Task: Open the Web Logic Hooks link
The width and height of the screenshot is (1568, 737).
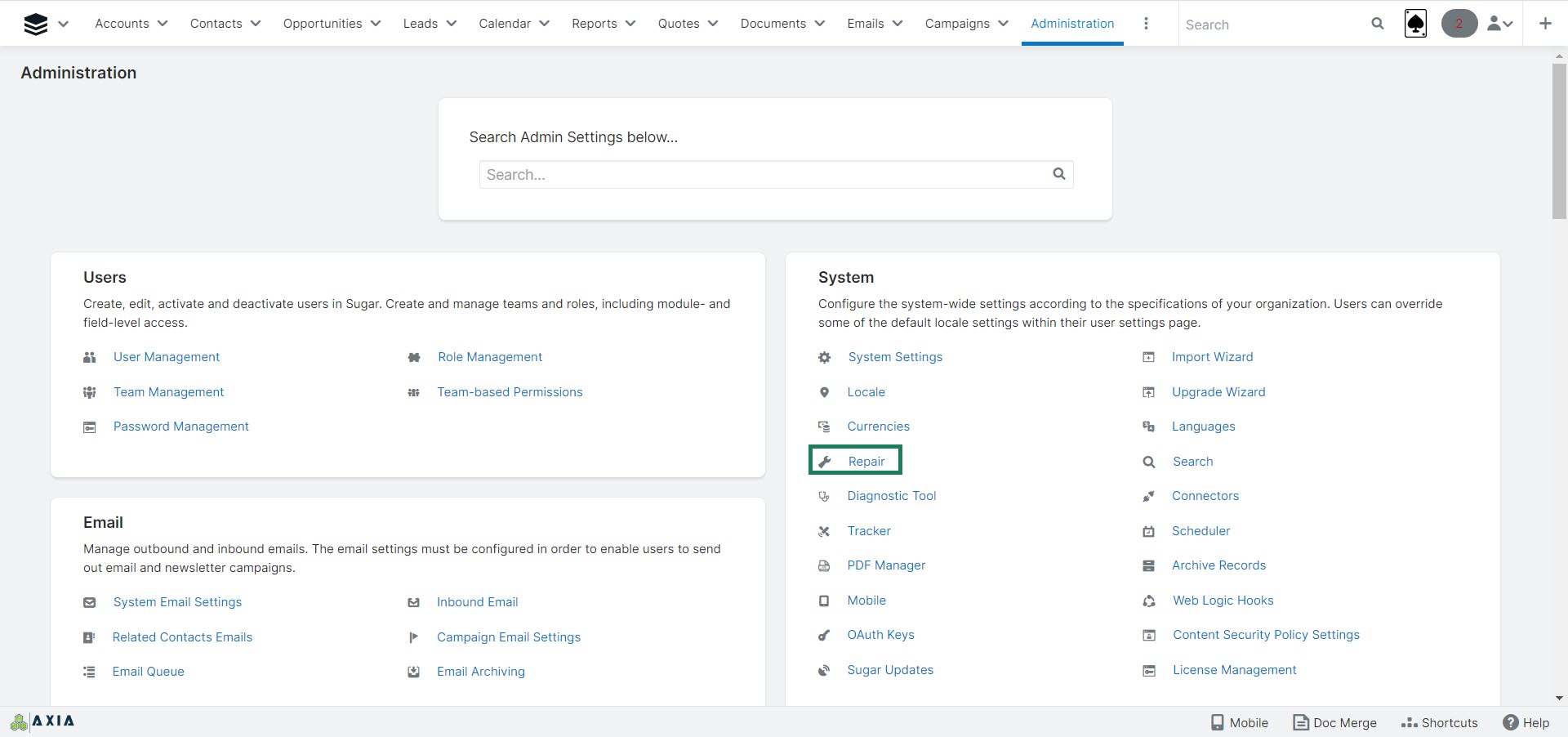Action: [1223, 601]
